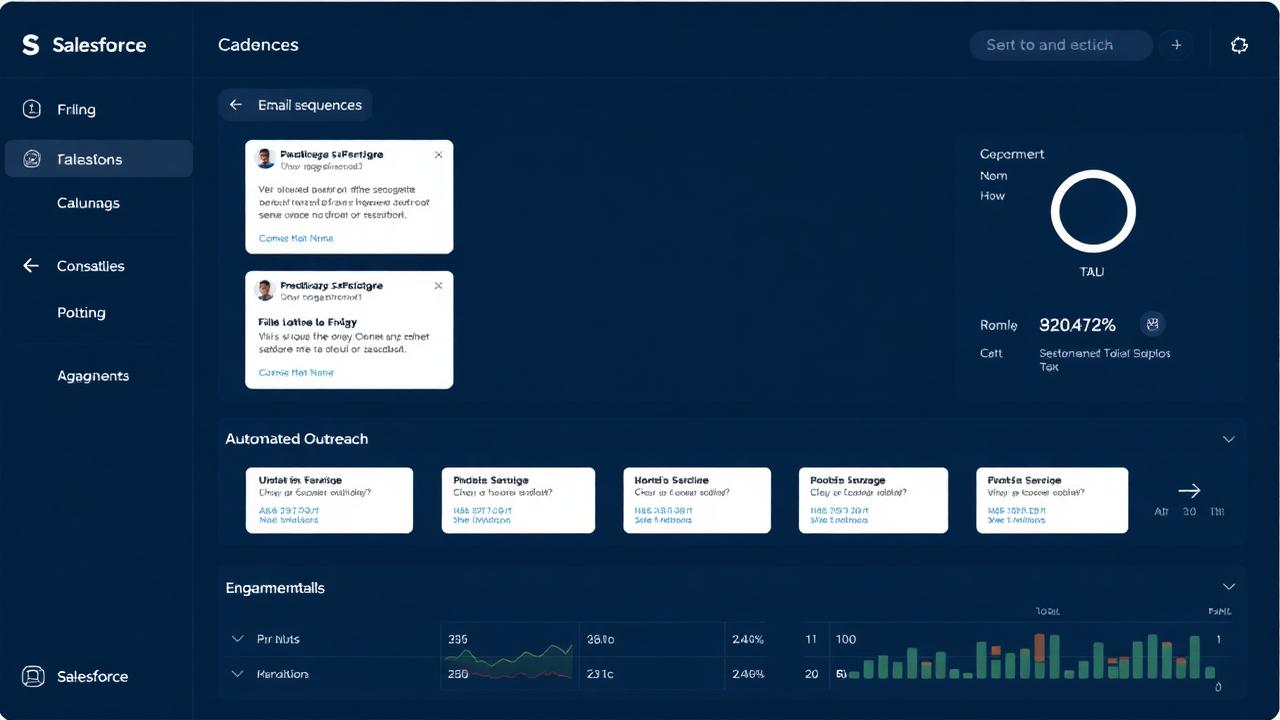Click the back arrow next to Consatlies
Screen dimensions: 1280x720
click(30, 265)
